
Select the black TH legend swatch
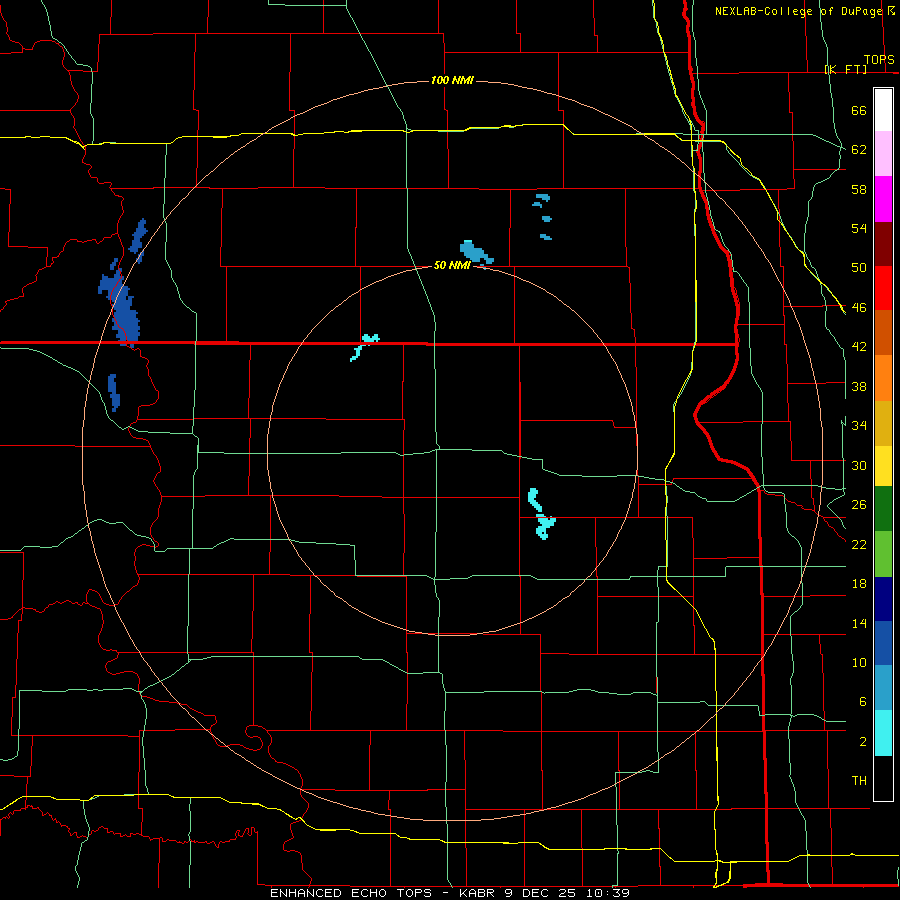(x=883, y=778)
